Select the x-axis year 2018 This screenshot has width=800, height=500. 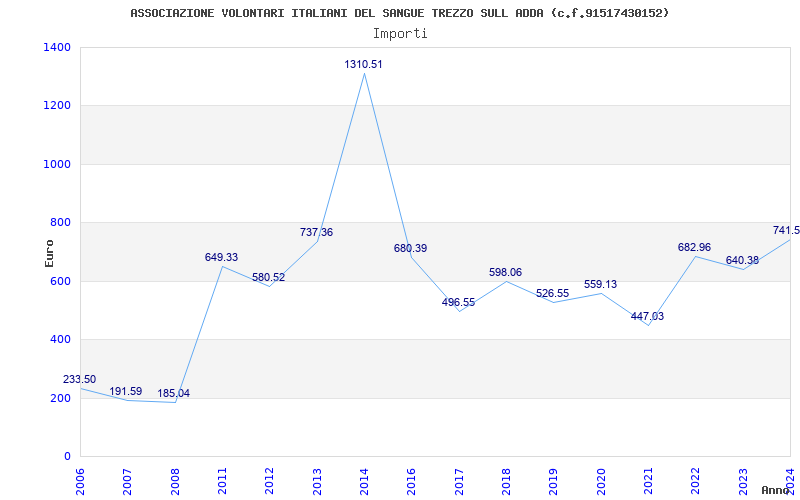click(506, 481)
